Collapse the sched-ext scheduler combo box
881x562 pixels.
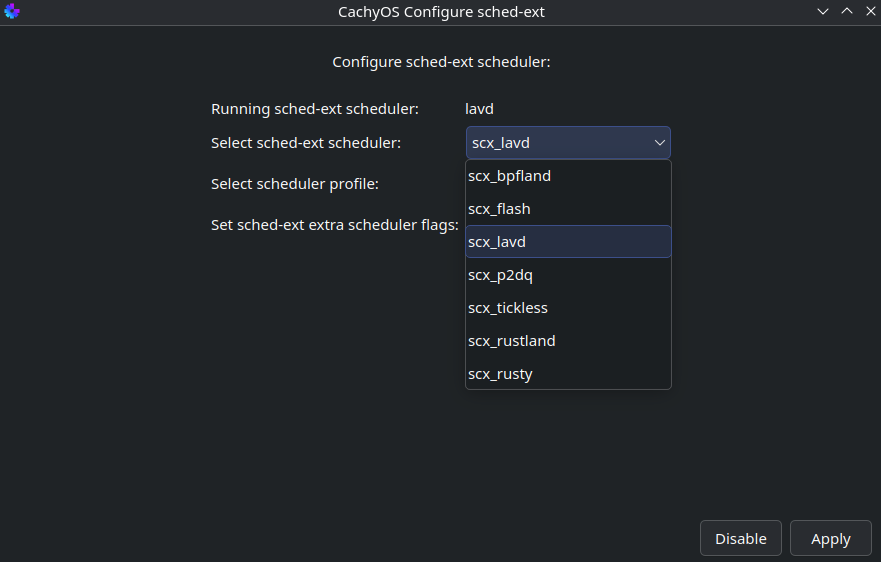tap(568, 143)
